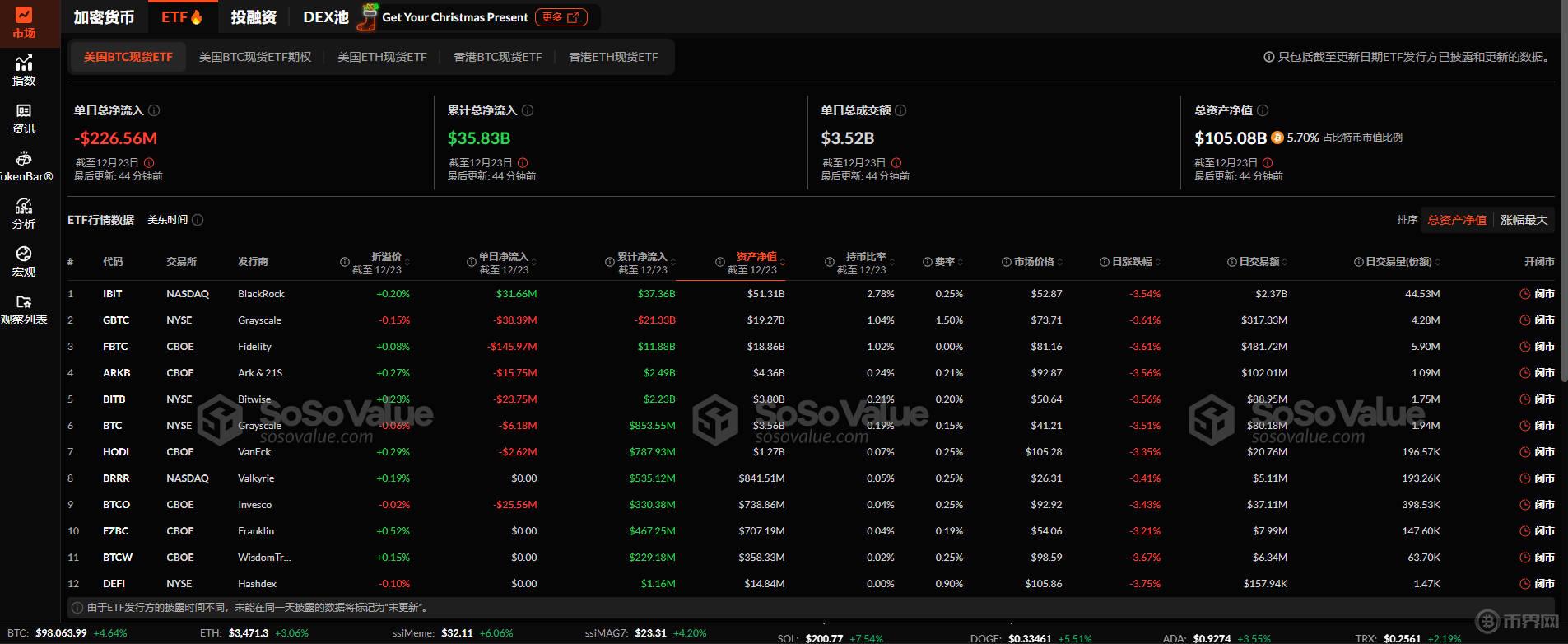Open the TokenBar sidebar icon
This screenshot has height=644, width=1568.
(x=24, y=166)
